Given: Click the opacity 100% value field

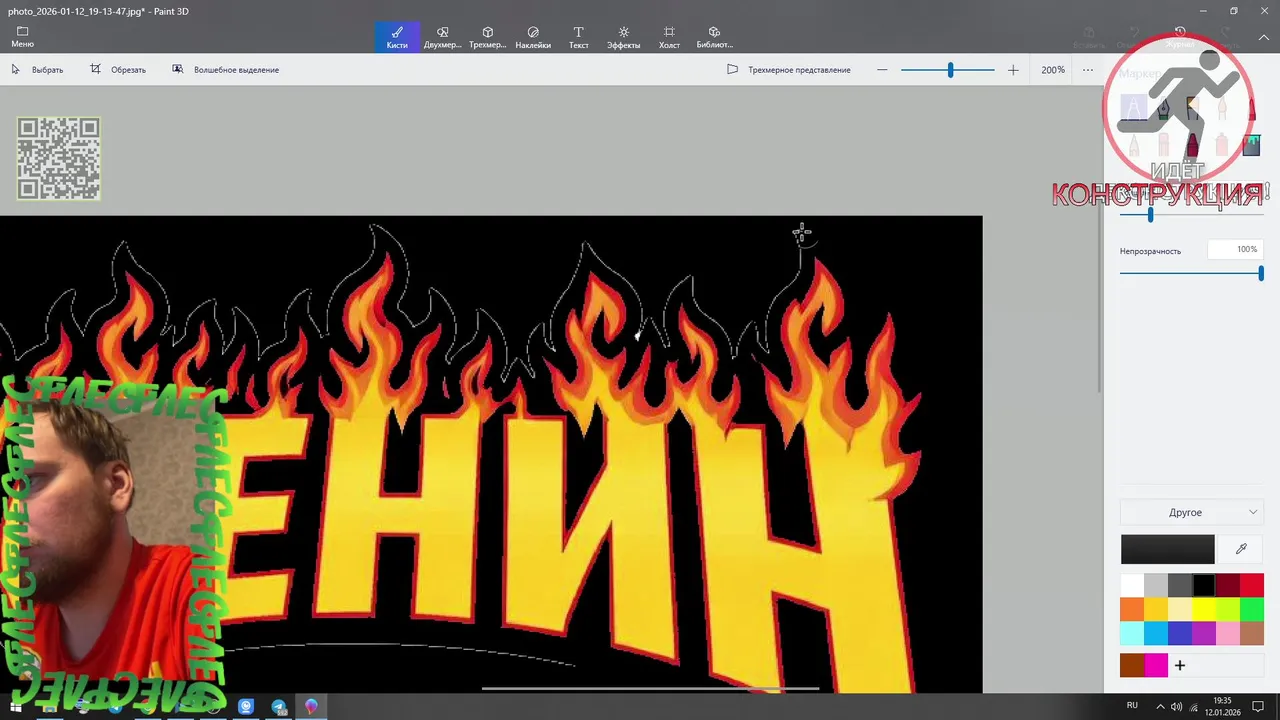Looking at the screenshot, I should pos(1234,250).
